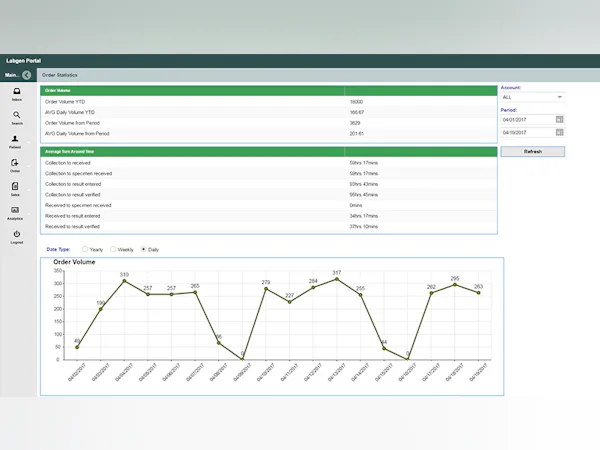Click the 227 chart data point
The image size is (600, 450).
click(289, 302)
